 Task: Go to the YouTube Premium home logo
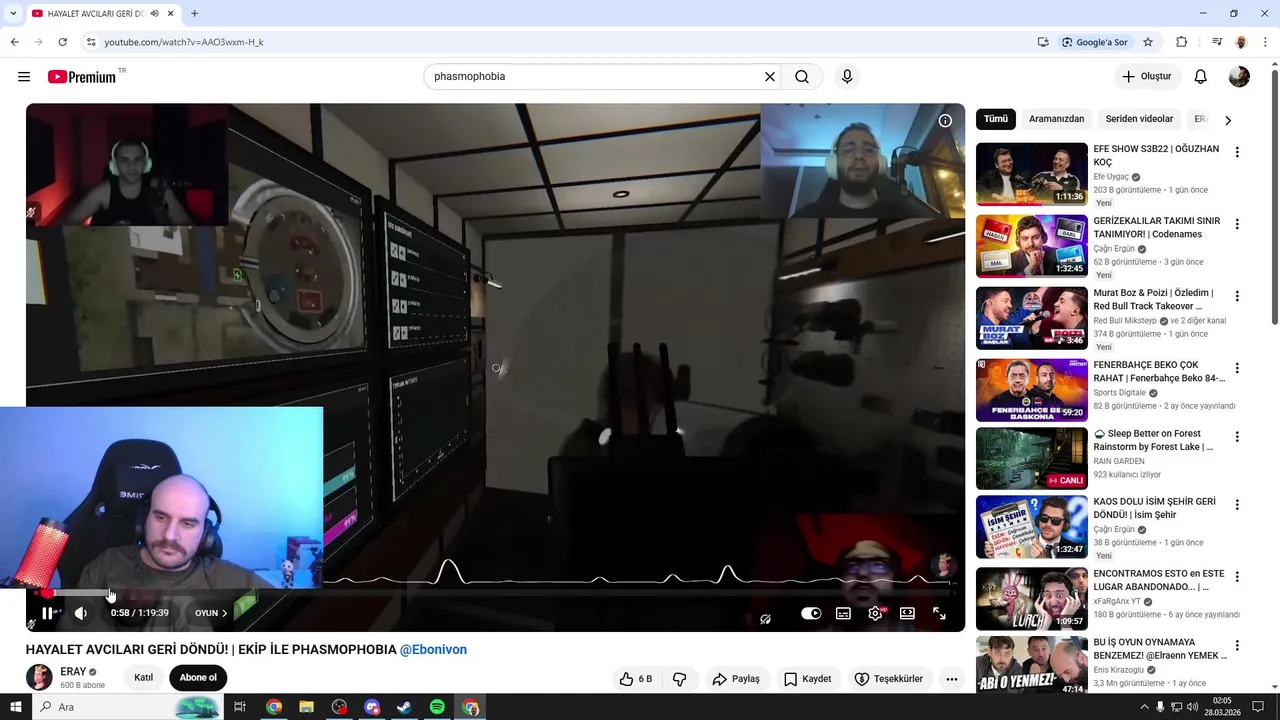(x=82, y=77)
